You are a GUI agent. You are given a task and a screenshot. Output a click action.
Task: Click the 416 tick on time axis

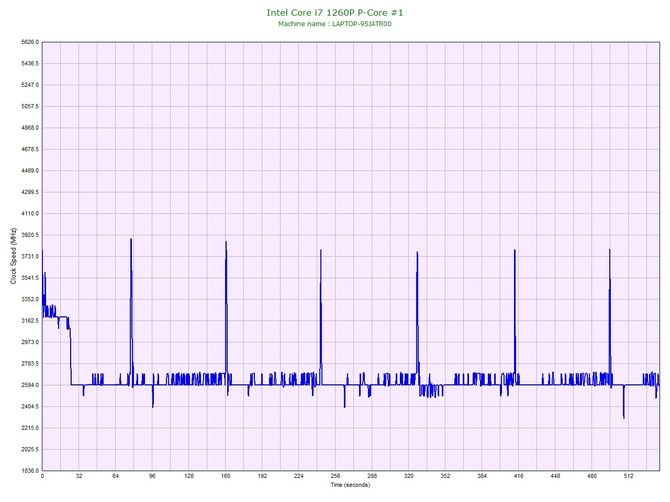click(x=519, y=476)
